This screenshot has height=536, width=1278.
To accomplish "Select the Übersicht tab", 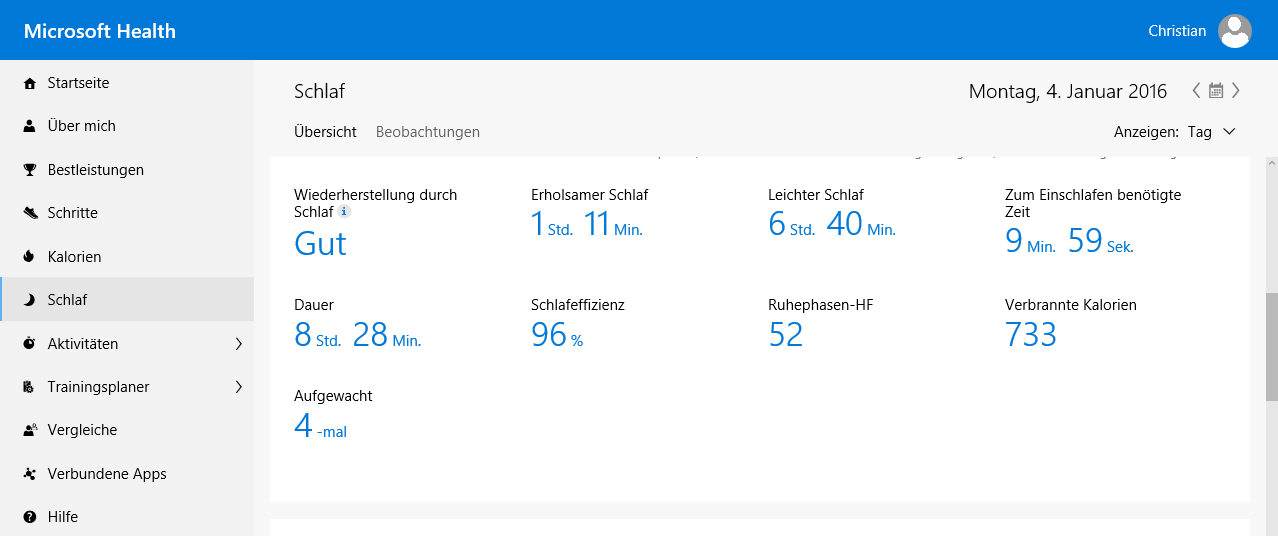I will [x=325, y=132].
